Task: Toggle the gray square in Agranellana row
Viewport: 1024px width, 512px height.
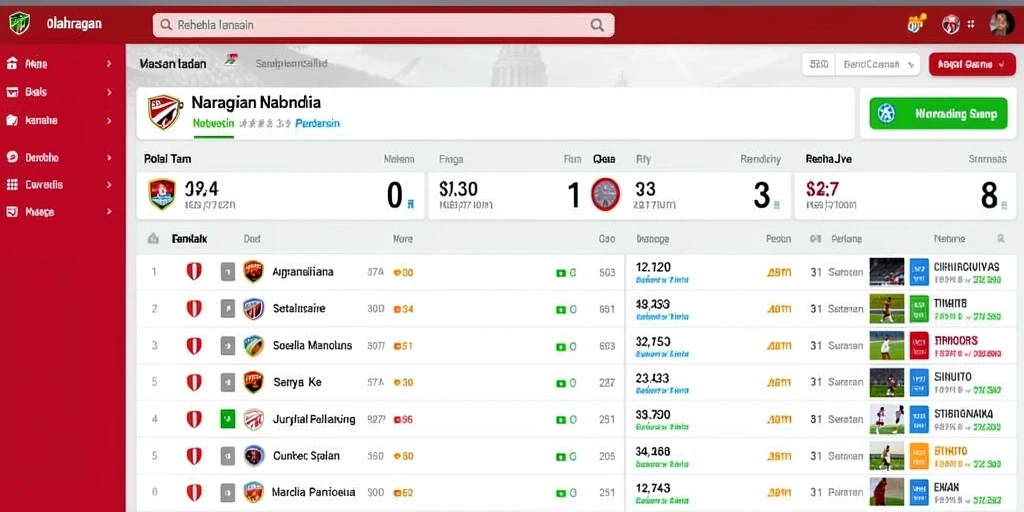Action: pos(227,272)
